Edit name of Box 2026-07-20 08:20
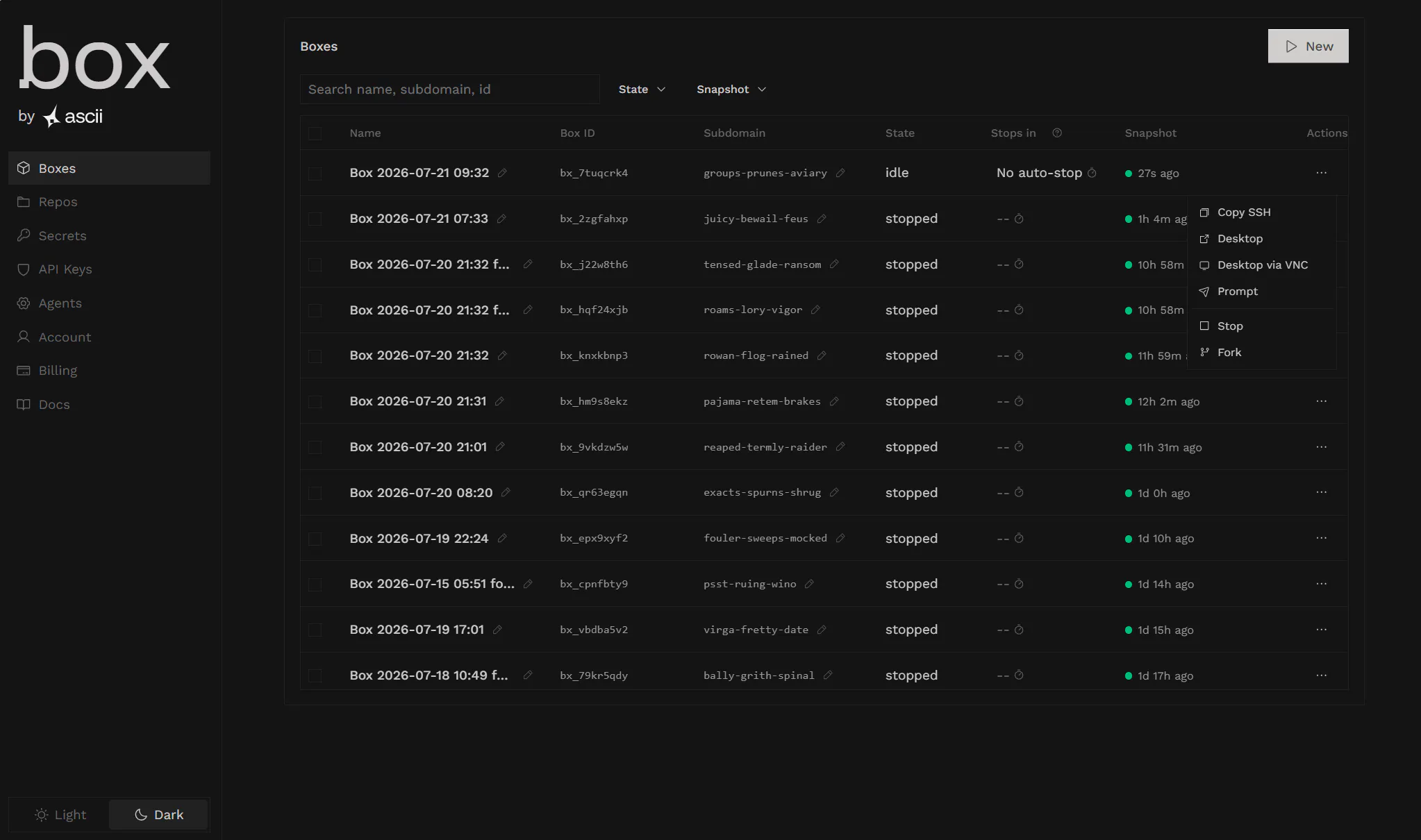Screen dimensions: 1421x840 (x=506, y=492)
